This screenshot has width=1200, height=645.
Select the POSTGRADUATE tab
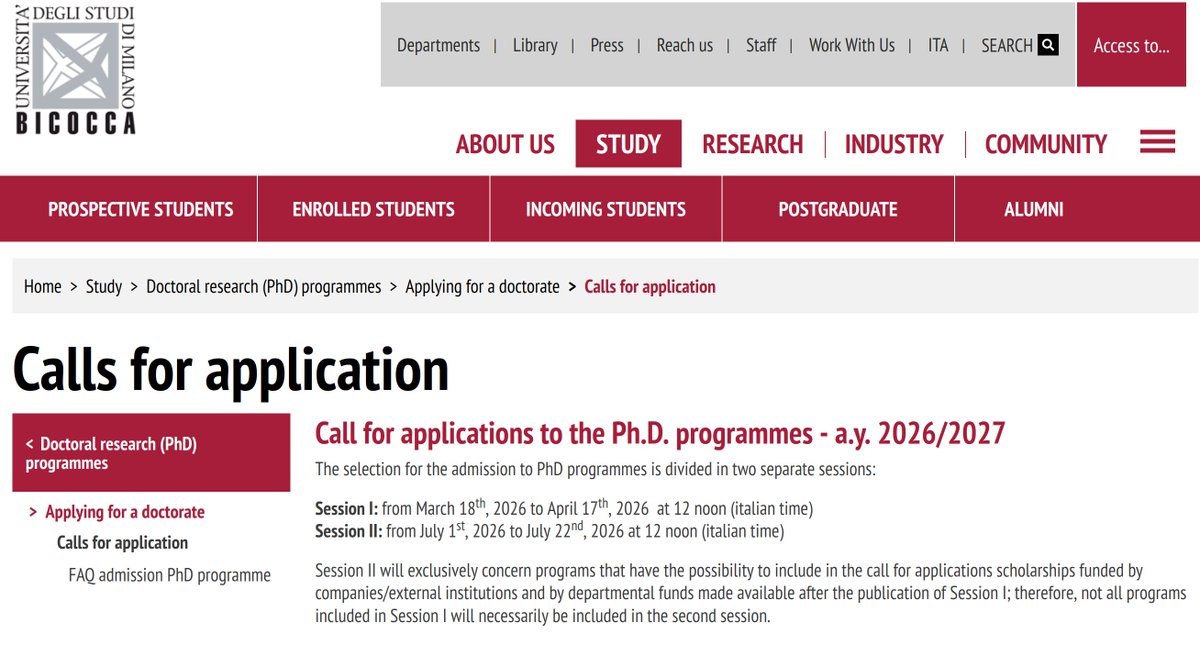coord(838,209)
